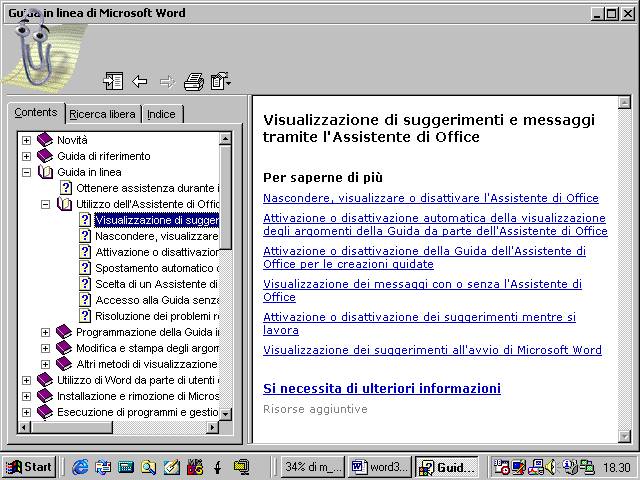Click the system clock showing 18.30

tap(617, 467)
